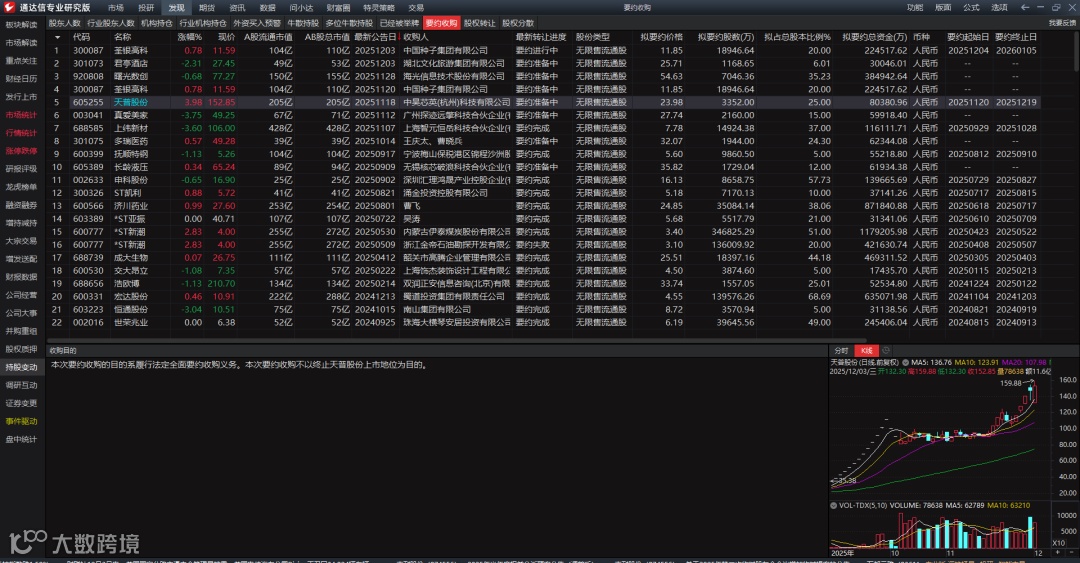Click the X10 volume scale marker

1059,543
